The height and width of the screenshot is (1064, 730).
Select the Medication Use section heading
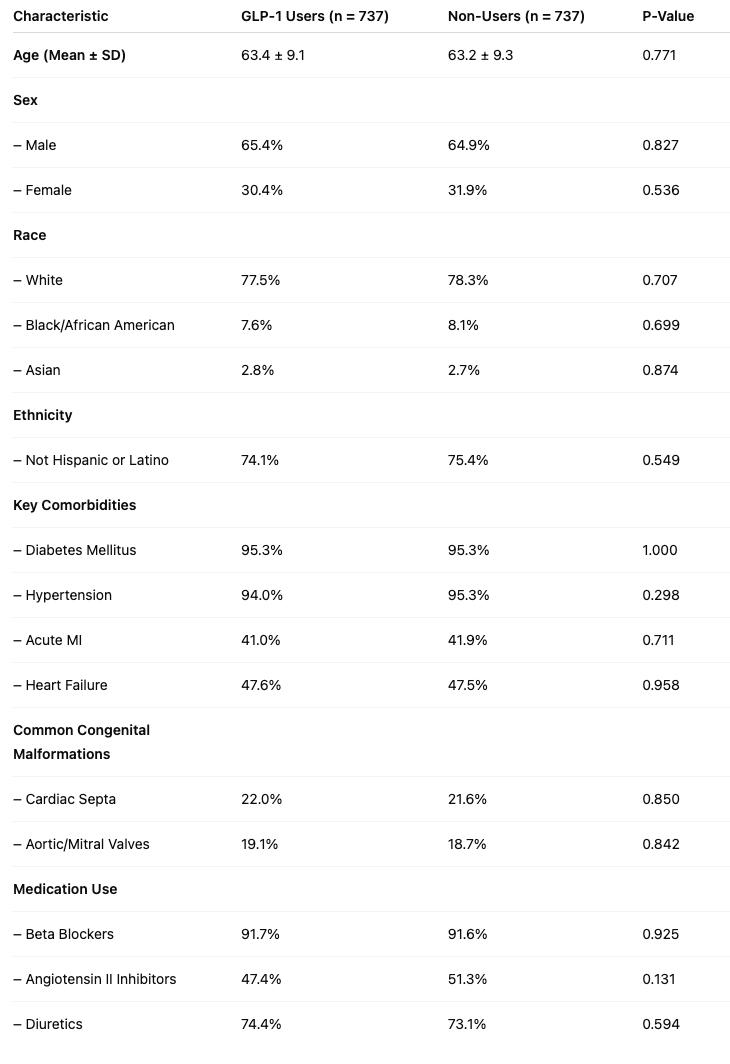[x=65, y=889]
